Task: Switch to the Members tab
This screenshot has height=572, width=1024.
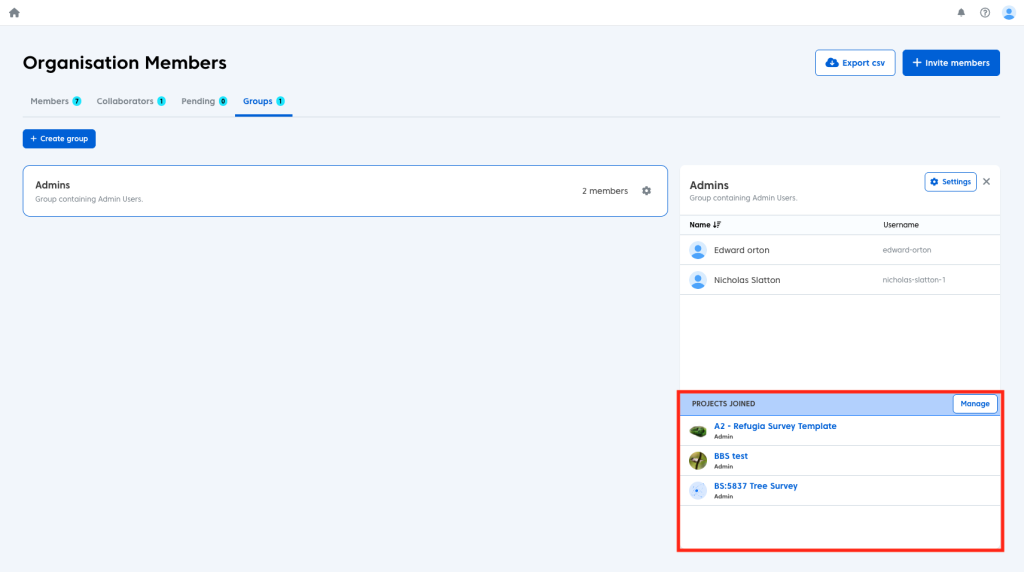Action: pyautogui.click(x=50, y=101)
